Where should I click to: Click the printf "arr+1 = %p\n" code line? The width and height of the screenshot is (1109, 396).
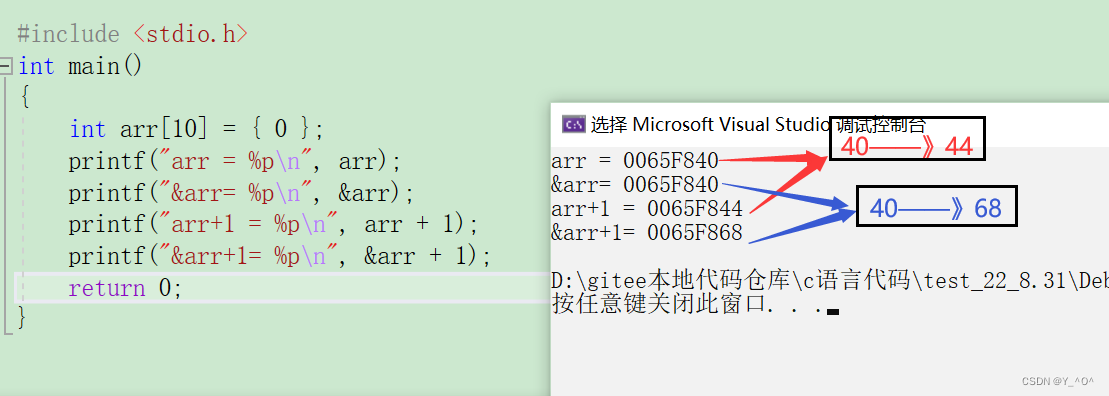(x=274, y=225)
